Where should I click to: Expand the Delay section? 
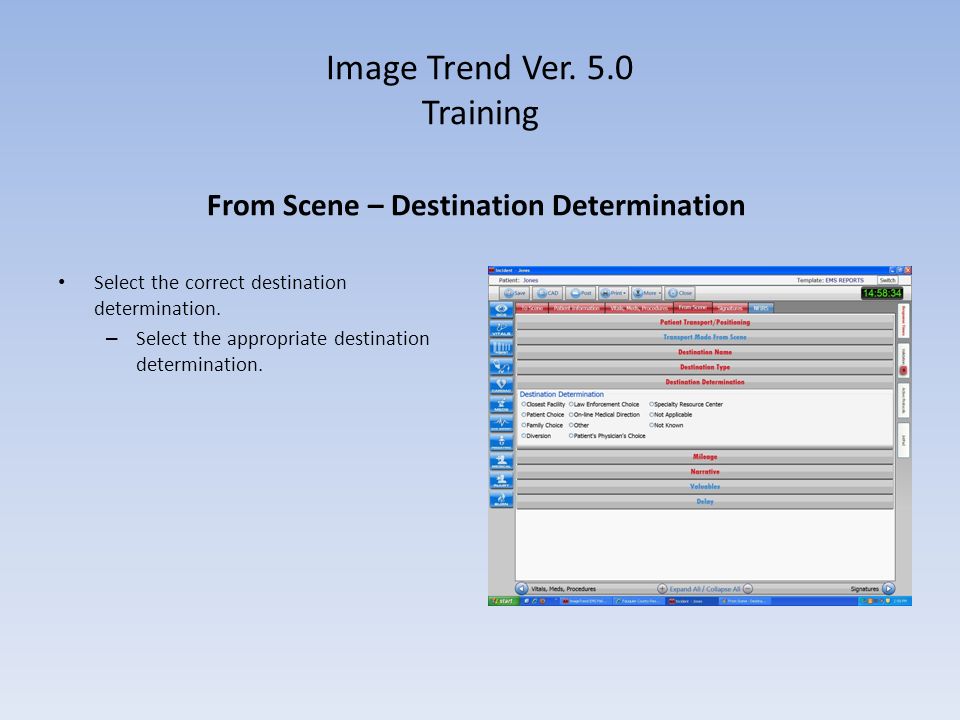(705, 501)
